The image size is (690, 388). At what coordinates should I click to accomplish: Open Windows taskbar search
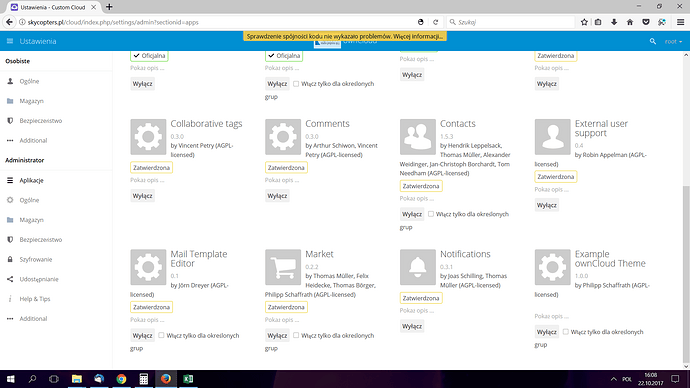[32, 379]
